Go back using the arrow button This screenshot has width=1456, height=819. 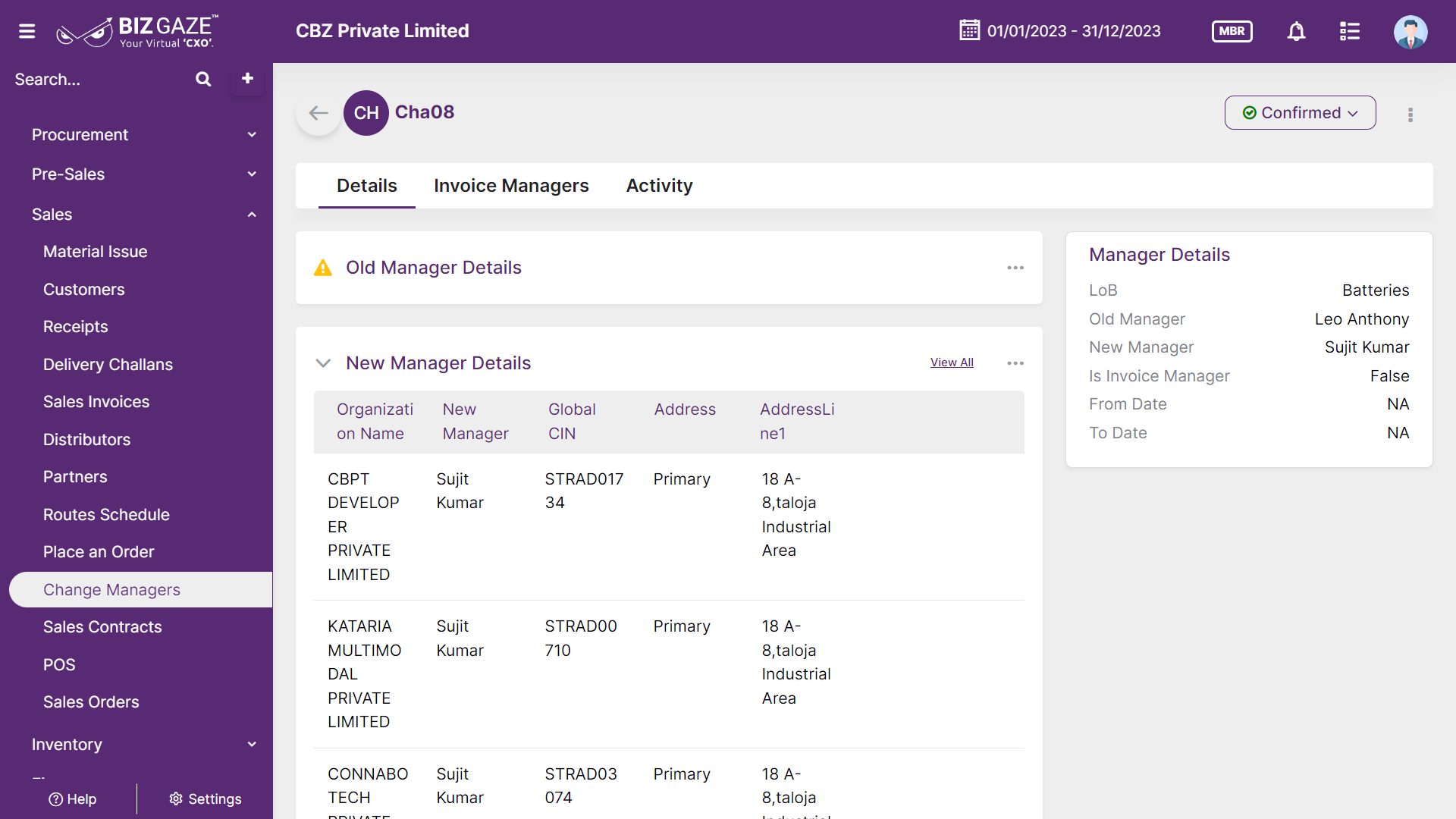point(318,113)
